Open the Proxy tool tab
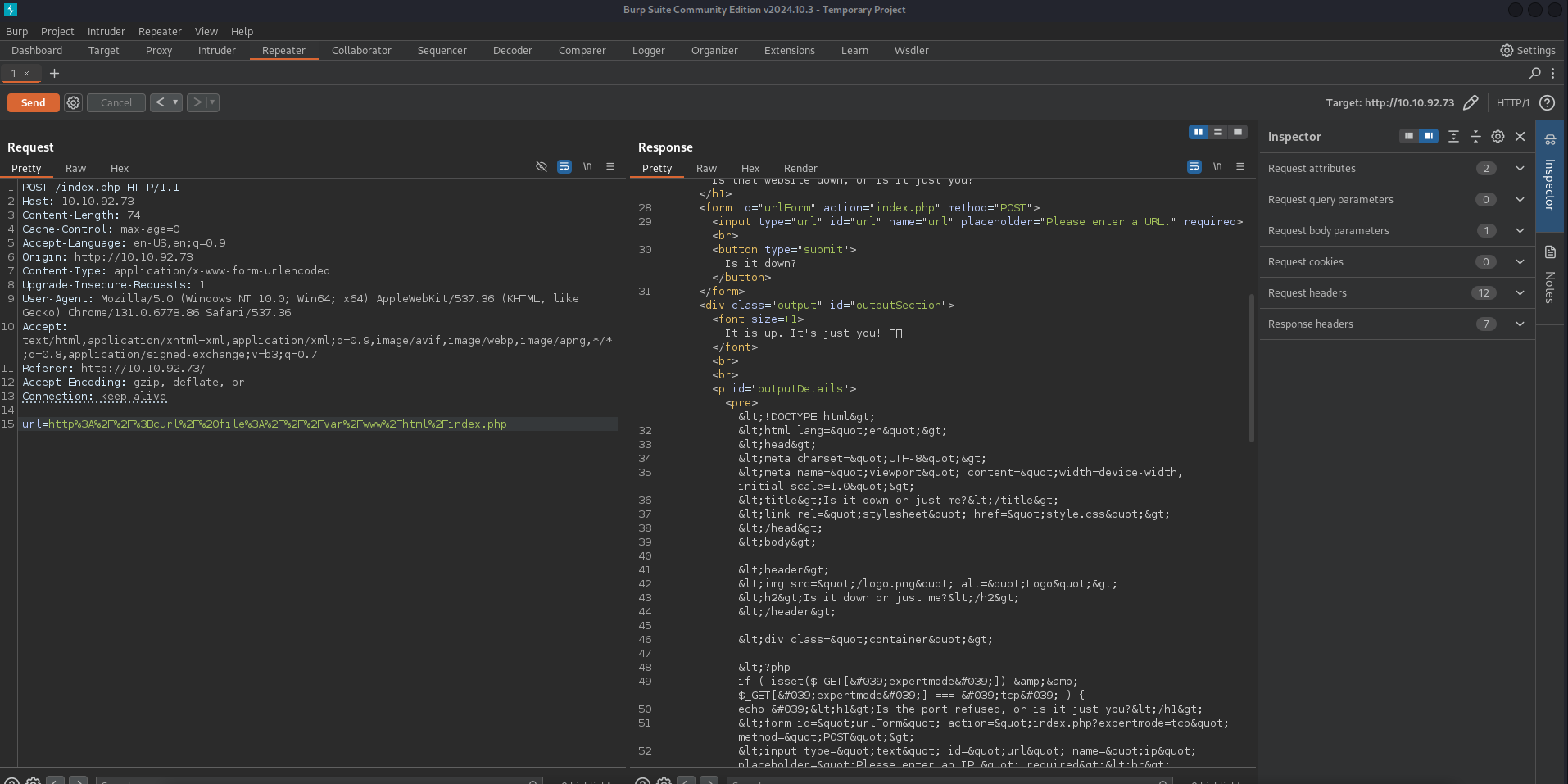The width and height of the screenshot is (1568, 784). [x=159, y=50]
